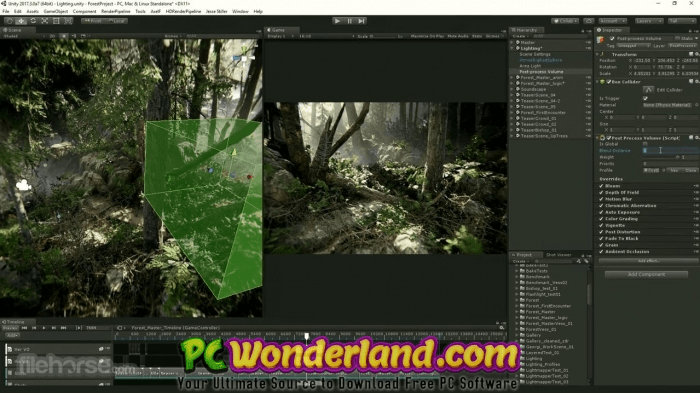Viewport: 700px width, 393px height.
Task: Click the Inspector lock icon
Action: (691, 30)
